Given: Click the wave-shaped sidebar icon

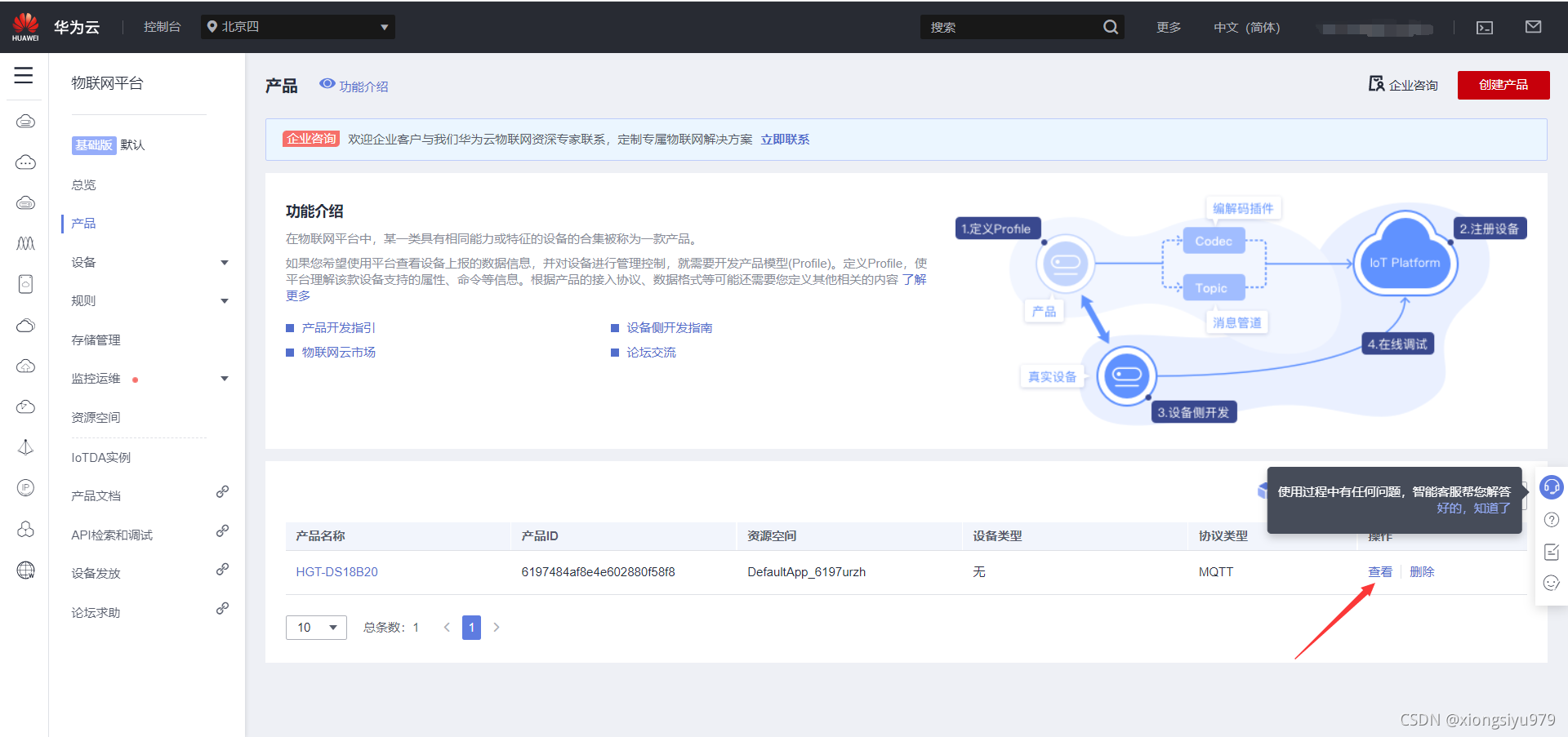Looking at the screenshot, I should coord(25,243).
